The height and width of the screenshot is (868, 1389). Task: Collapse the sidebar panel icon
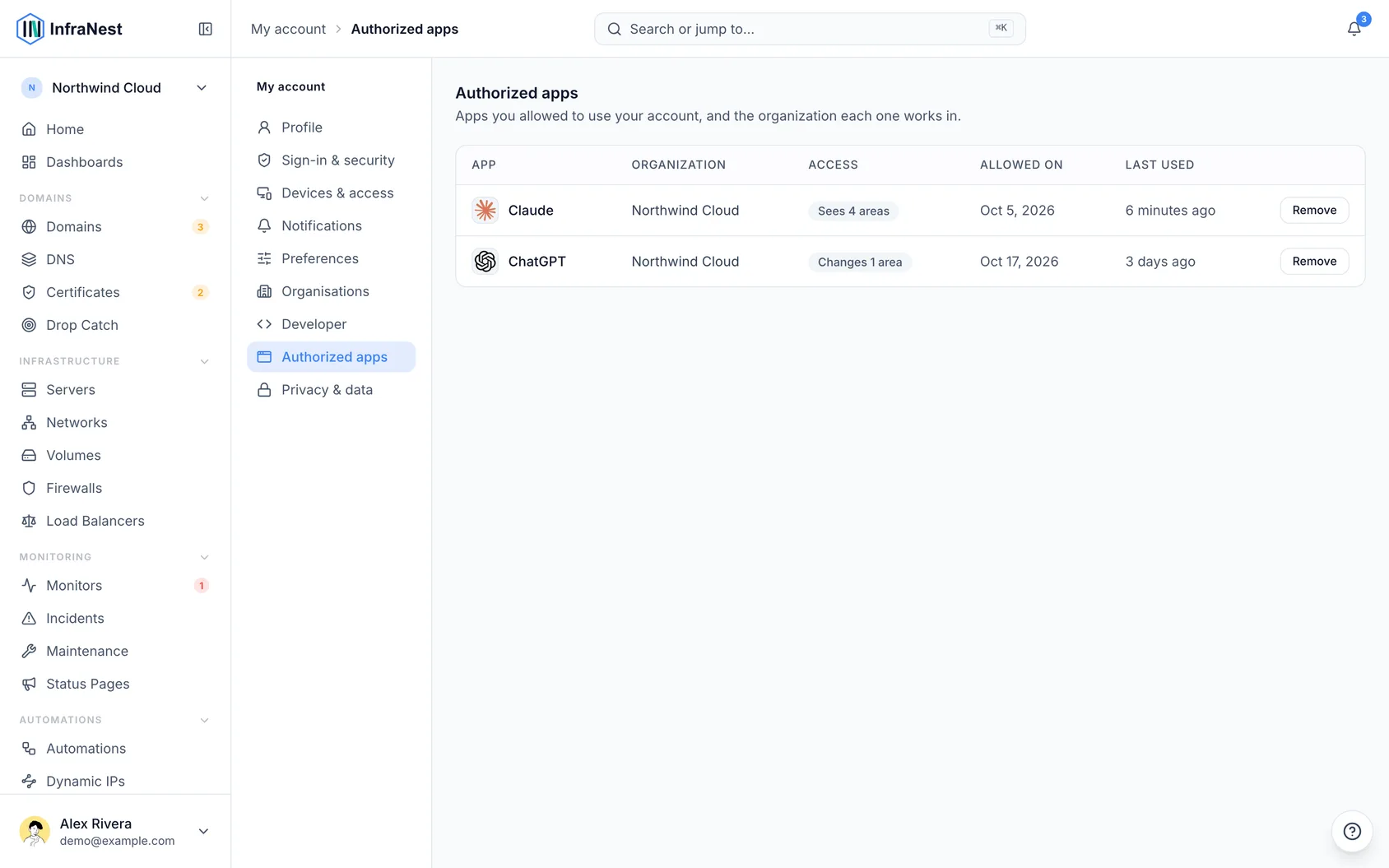click(206, 29)
